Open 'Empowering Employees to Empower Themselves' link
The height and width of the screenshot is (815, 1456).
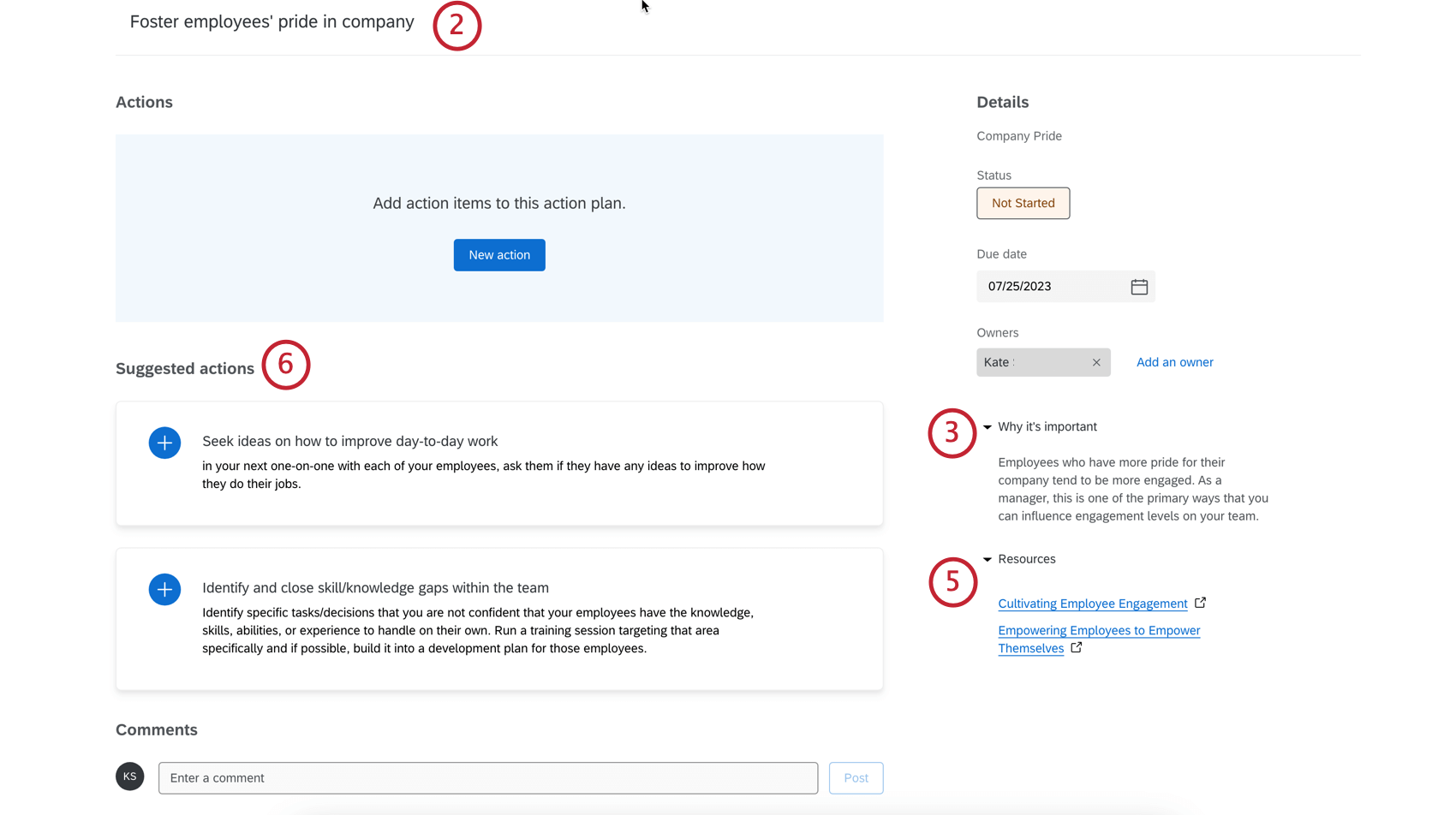click(1099, 631)
